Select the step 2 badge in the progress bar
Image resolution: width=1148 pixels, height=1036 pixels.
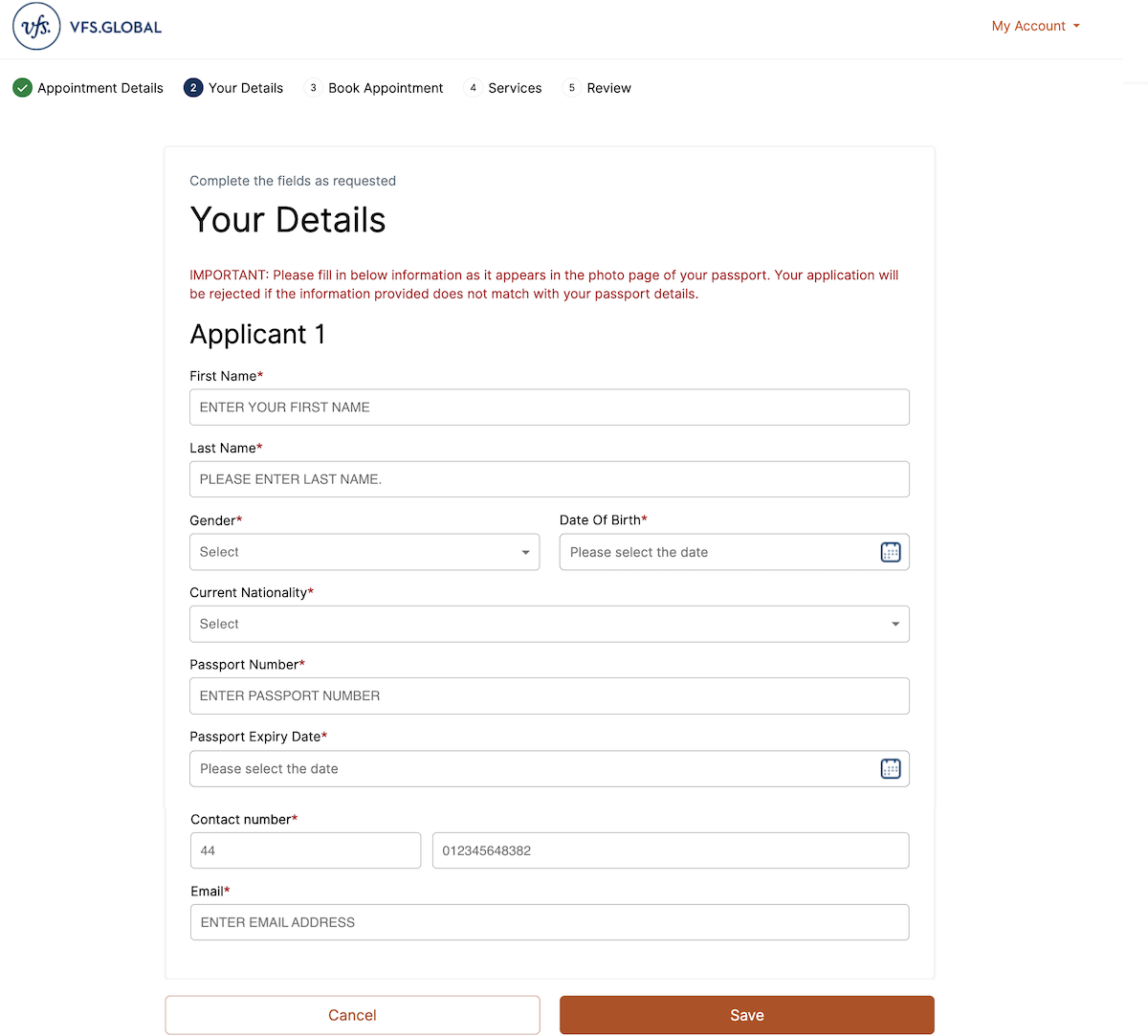coord(193,87)
